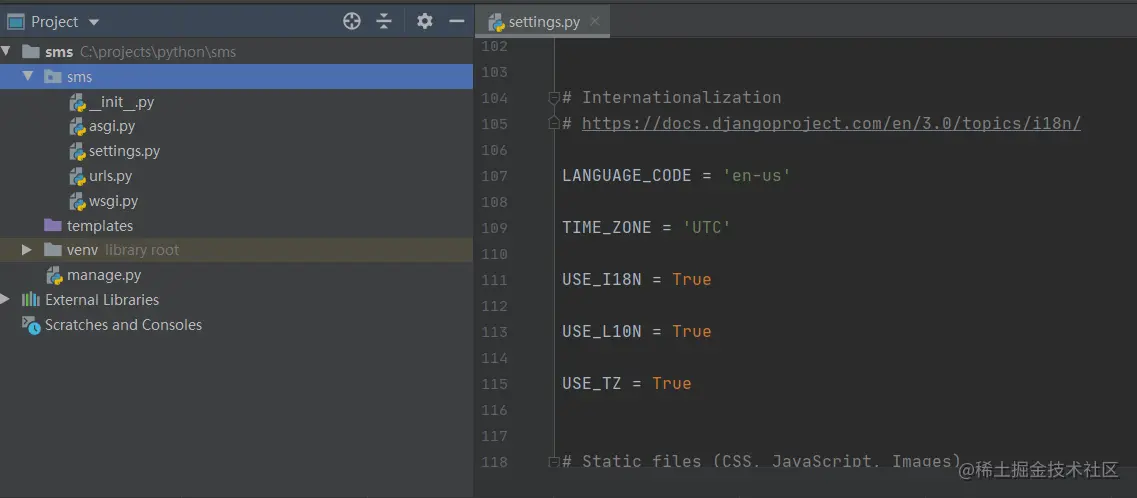This screenshot has width=1137, height=498.
Task: Open __init__.py file
Action: (121, 102)
